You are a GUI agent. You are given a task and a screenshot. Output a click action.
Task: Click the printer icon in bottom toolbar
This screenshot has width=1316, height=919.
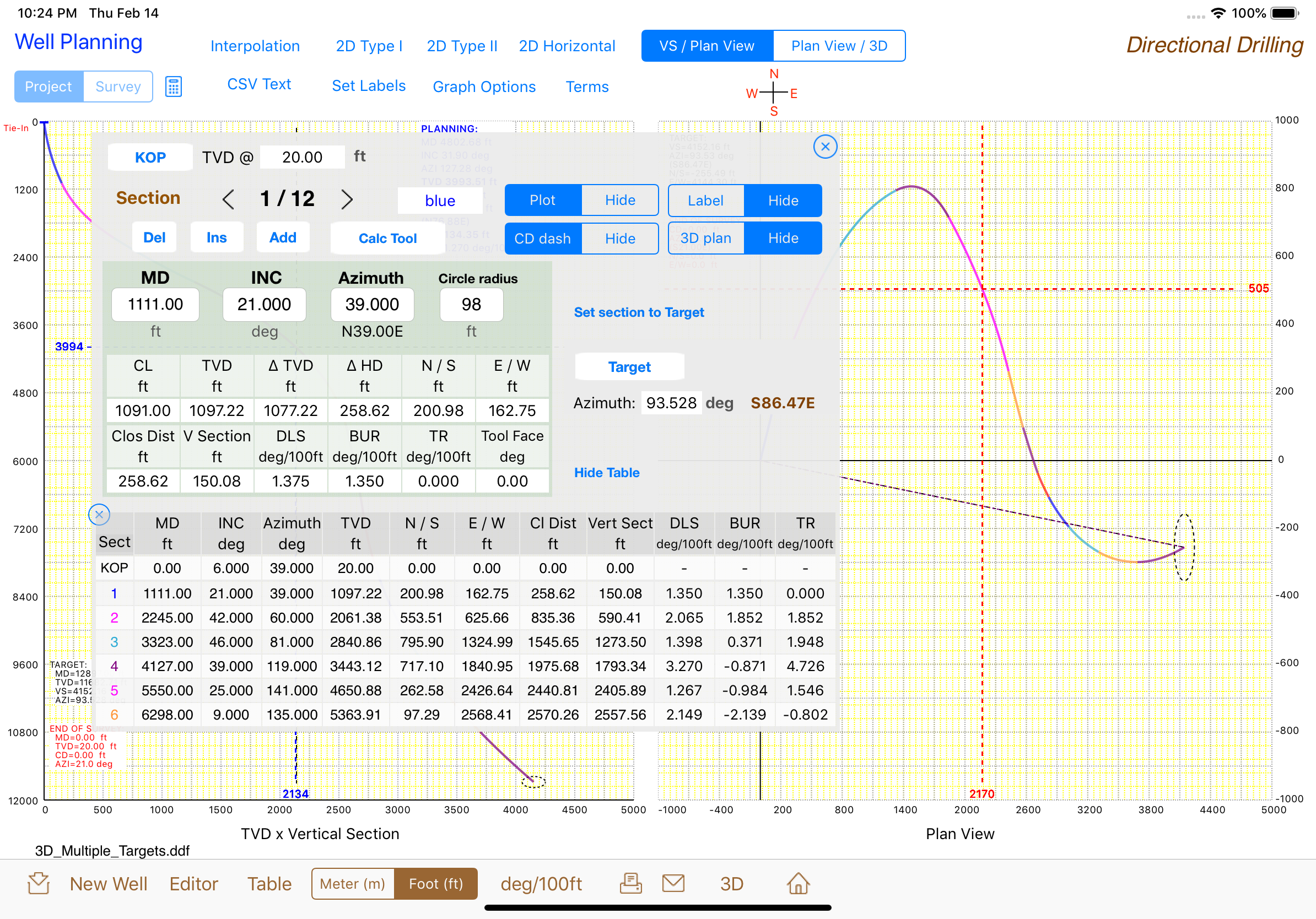pos(630,883)
